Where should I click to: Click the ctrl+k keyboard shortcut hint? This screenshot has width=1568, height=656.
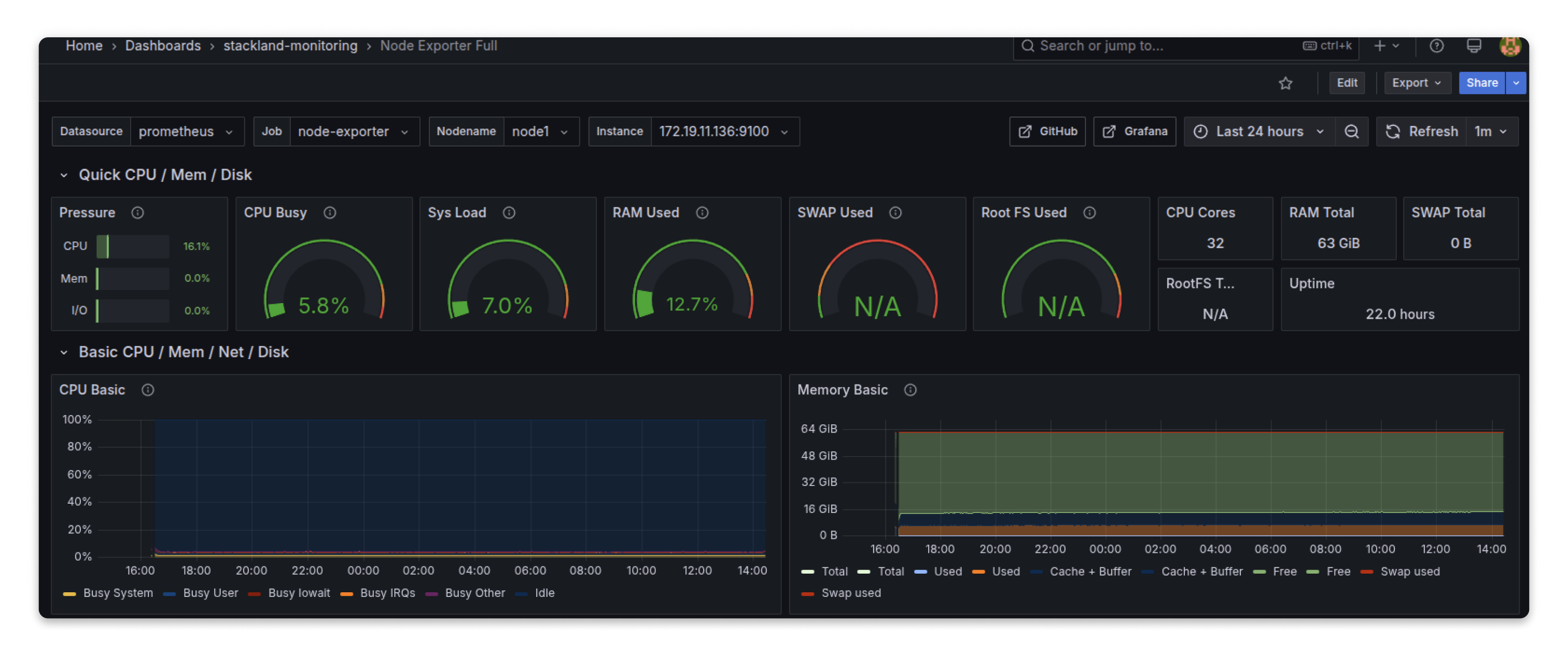coord(1327,46)
